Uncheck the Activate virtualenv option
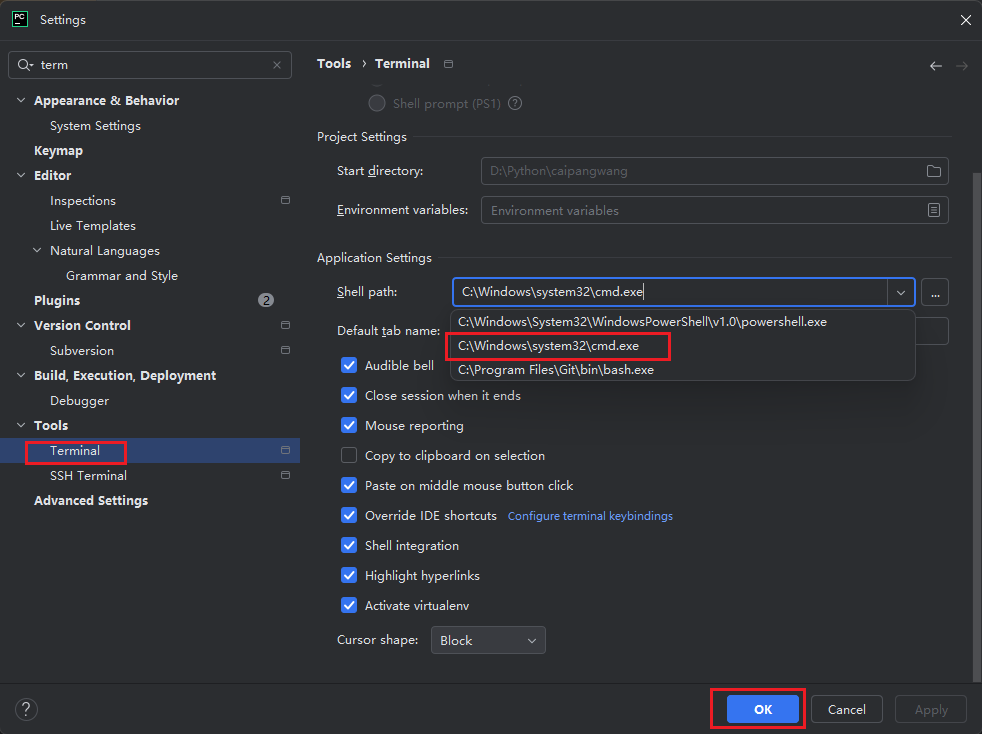The height and width of the screenshot is (734, 982). [349, 606]
